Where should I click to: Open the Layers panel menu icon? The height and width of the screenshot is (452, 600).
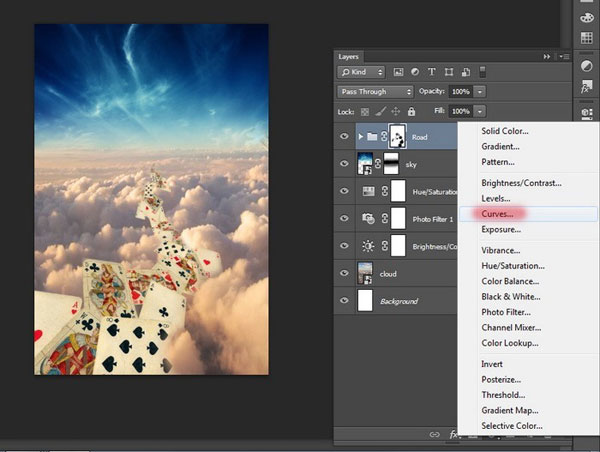(x=564, y=57)
